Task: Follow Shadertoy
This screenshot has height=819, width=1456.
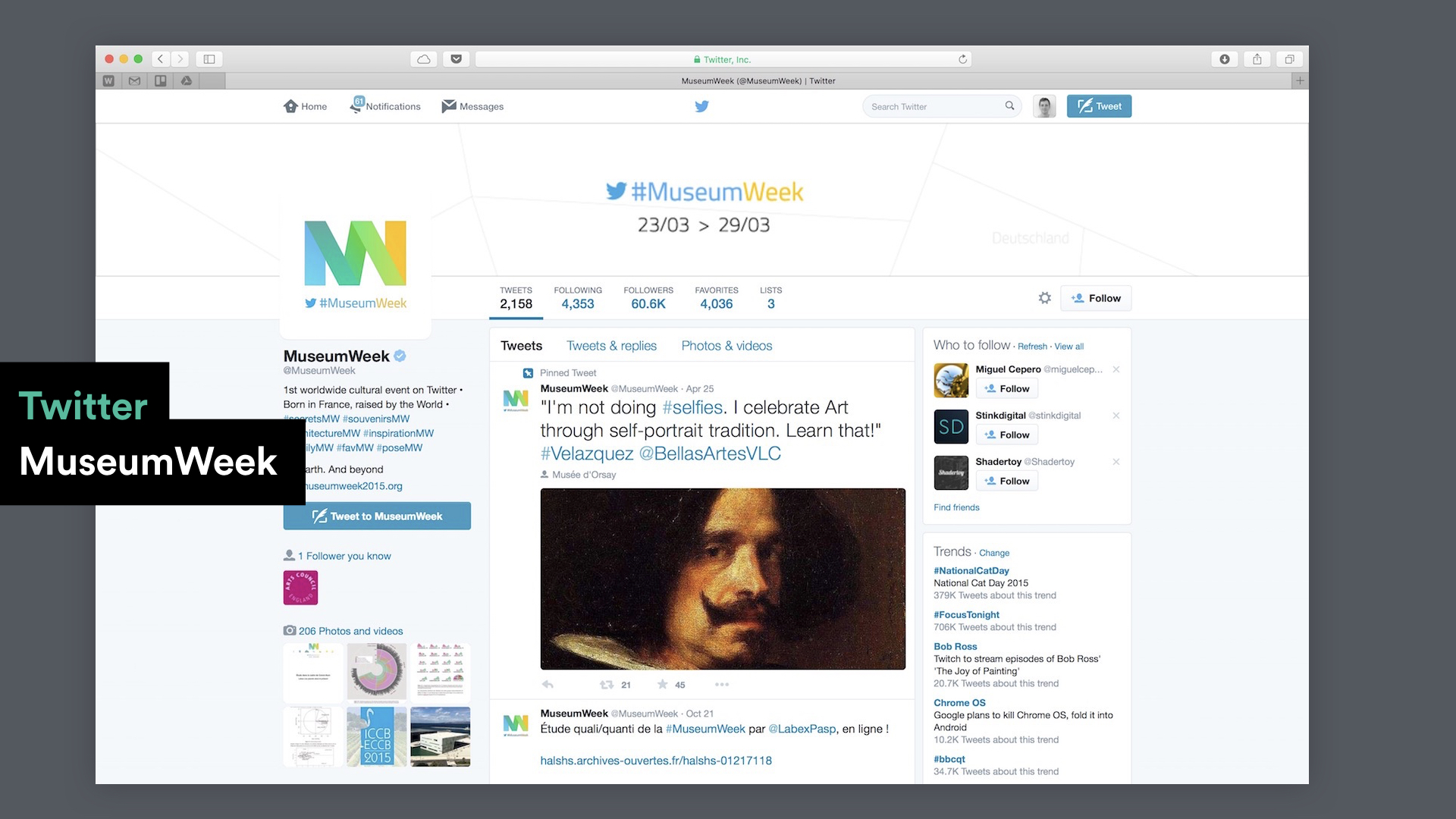Action: pyautogui.click(x=1006, y=481)
